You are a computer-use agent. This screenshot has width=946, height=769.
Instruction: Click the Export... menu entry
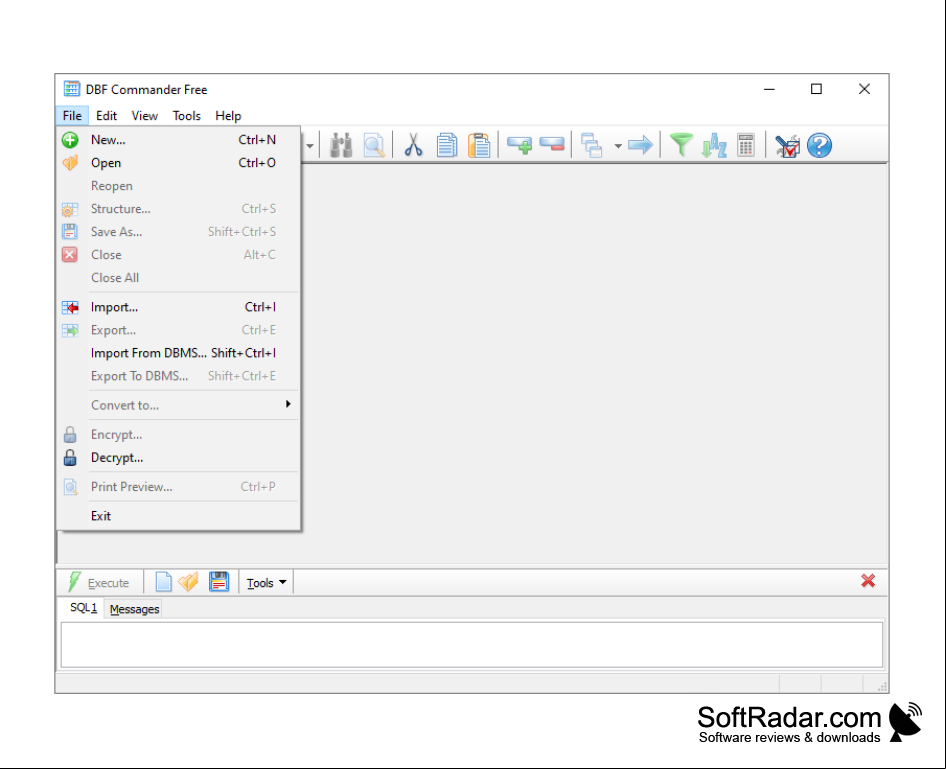[x=178, y=330]
